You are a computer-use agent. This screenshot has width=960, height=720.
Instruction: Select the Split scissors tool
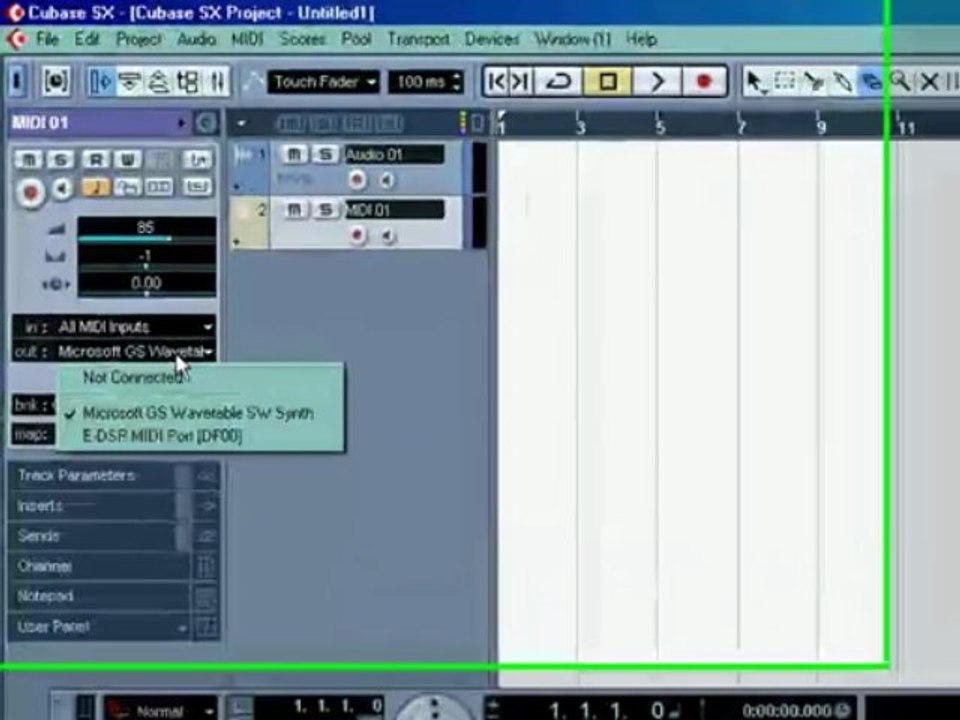[814, 81]
